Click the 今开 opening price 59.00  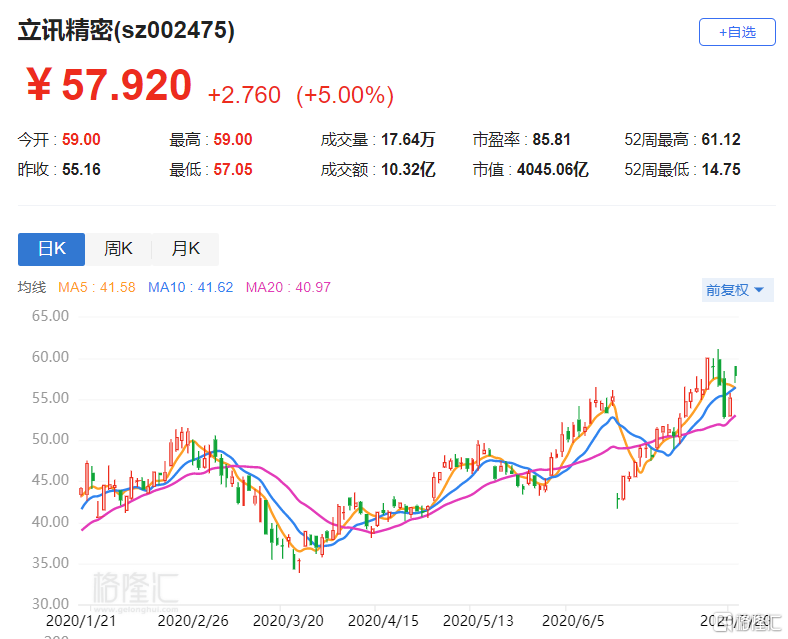pyautogui.click(x=81, y=139)
